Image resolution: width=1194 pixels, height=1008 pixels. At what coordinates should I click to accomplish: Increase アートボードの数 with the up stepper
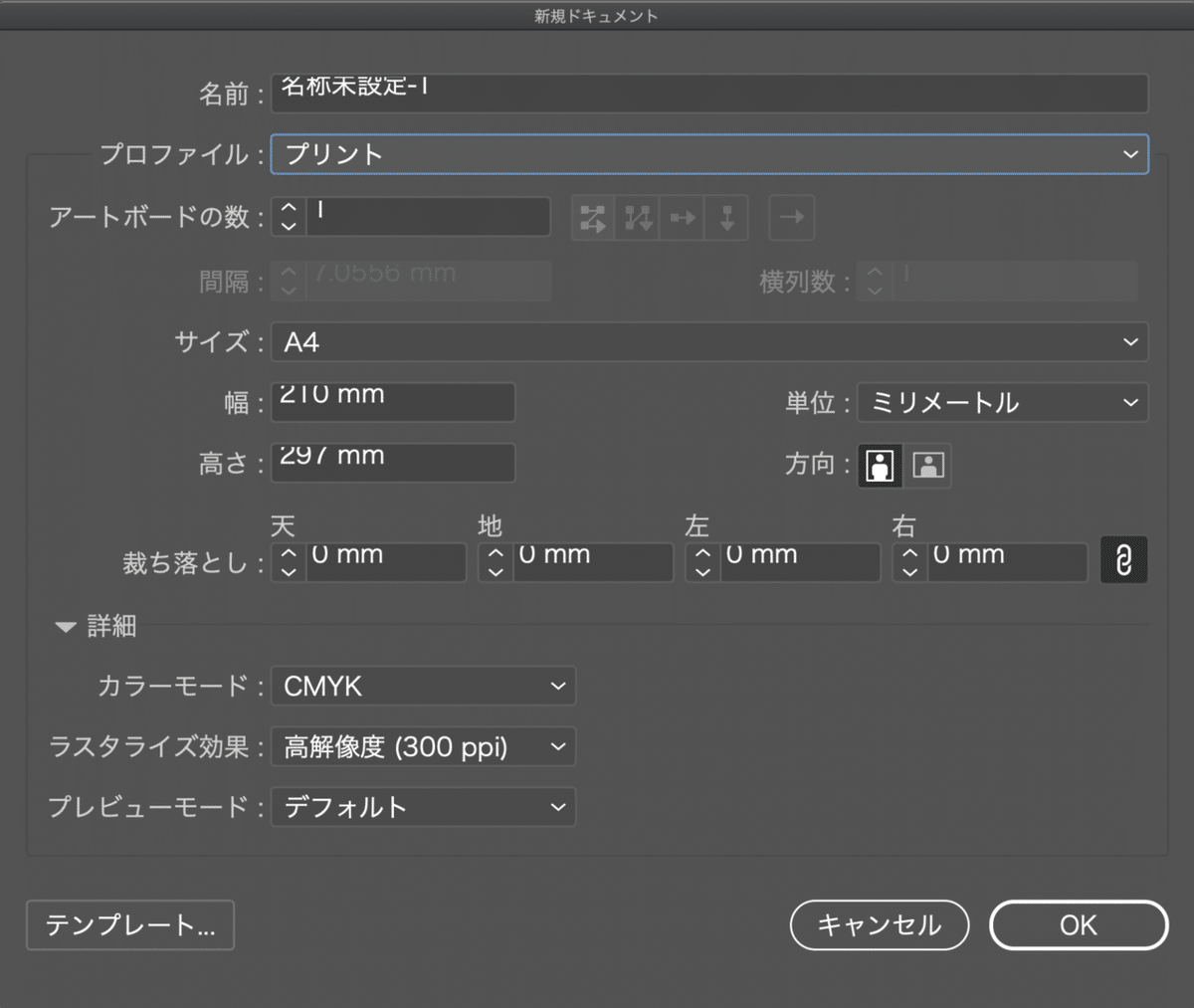[x=288, y=210]
